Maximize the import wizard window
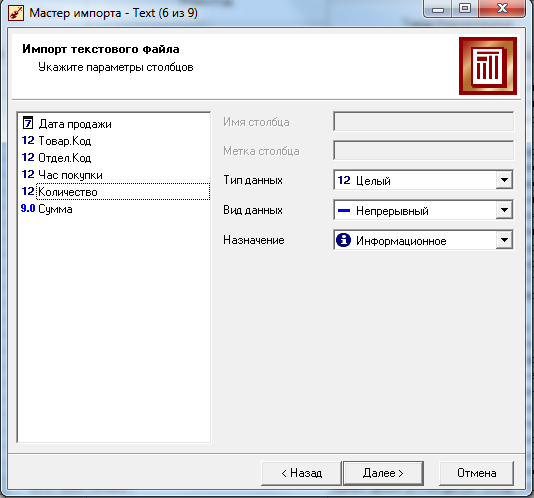 coord(465,8)
